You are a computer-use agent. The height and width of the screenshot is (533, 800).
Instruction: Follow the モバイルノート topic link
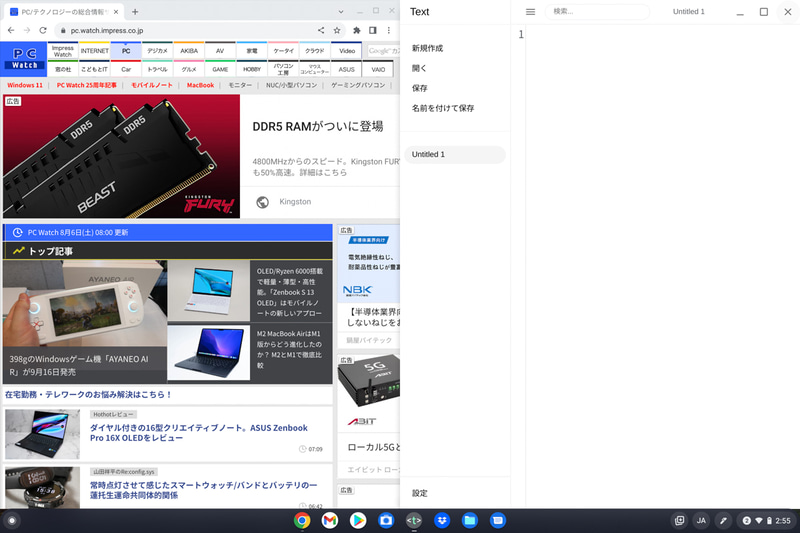[x=152, y=85]
